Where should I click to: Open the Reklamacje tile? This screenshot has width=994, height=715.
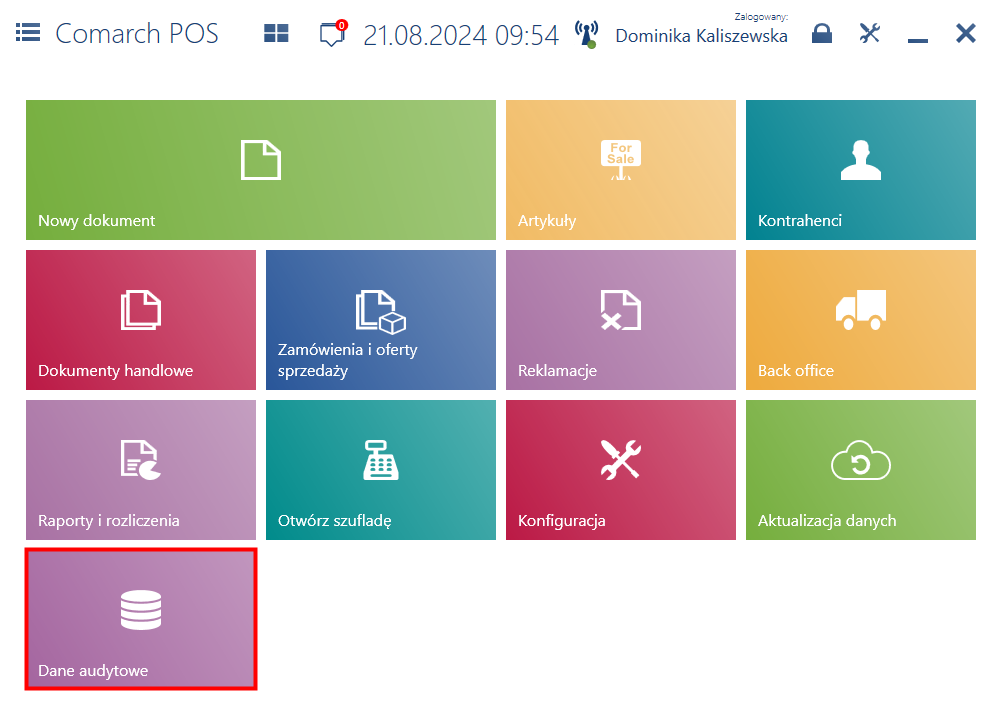pyautogui.click(x=621, y=320)
